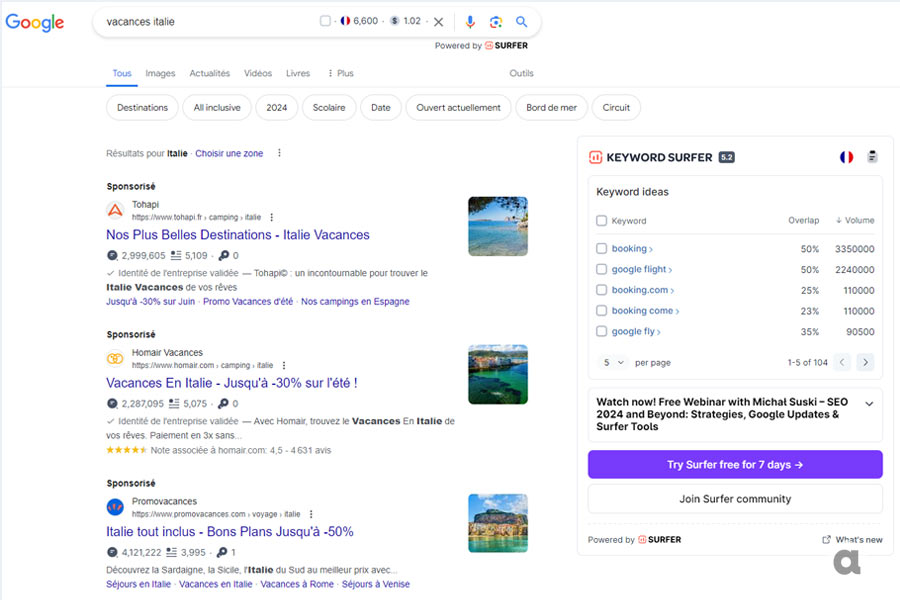900x600 pixels.
Task: Click the Keyword Surfer logo icon
Action: point(595,157)
